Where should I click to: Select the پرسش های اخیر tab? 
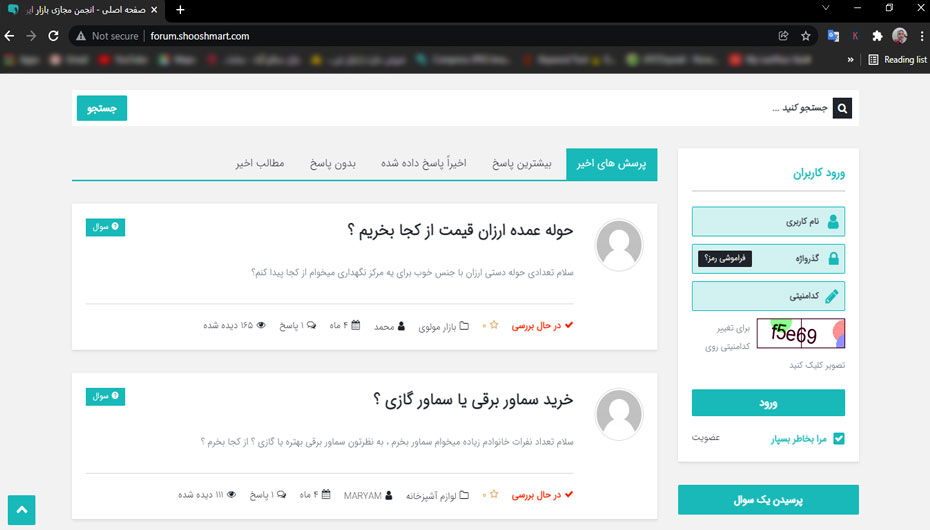(611, 164)
